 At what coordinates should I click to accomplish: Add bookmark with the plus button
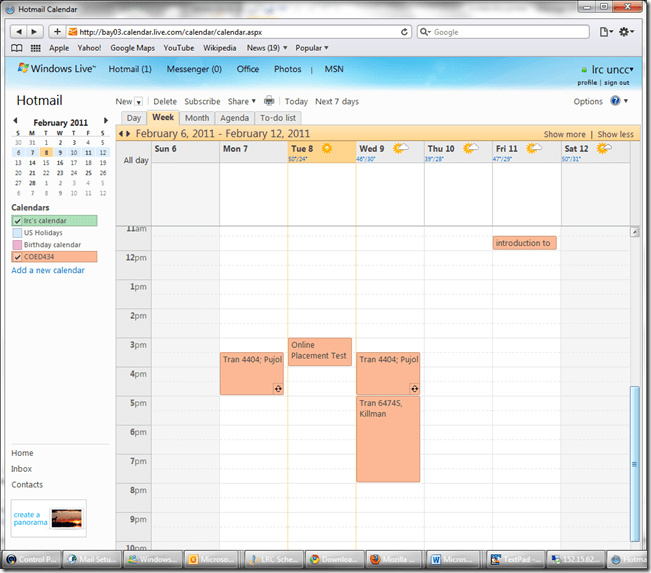click(x=57, y=32)
